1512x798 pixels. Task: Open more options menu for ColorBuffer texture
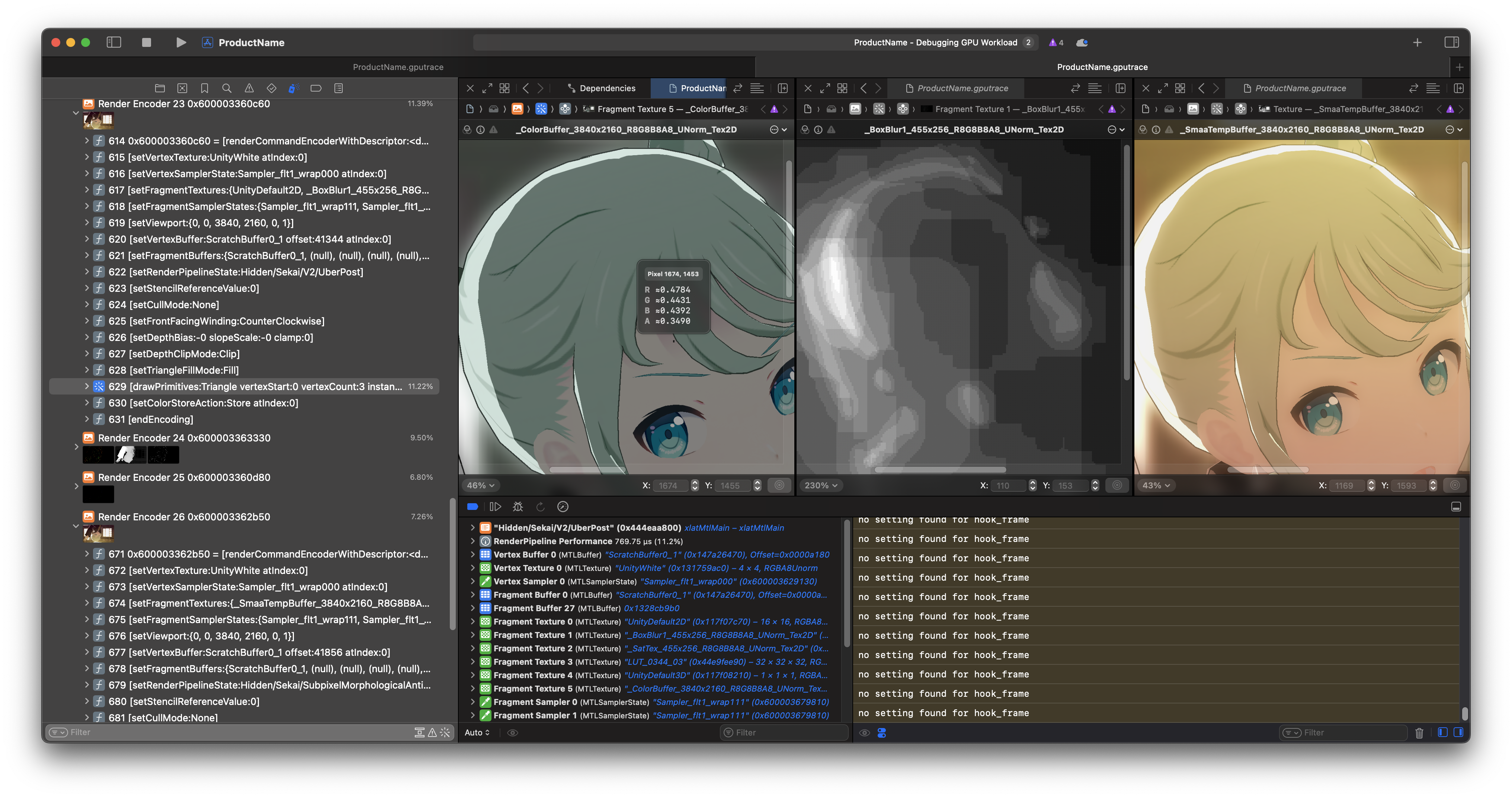(x=778, y=130)
